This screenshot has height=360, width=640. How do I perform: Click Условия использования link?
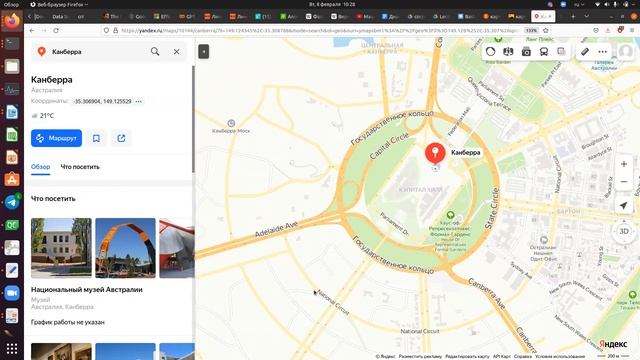click(560, 356)
